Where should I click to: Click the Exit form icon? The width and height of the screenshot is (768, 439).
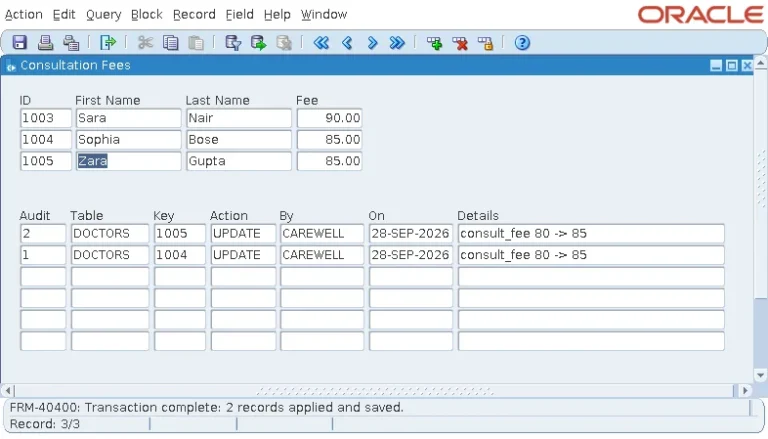click(108, 43)
